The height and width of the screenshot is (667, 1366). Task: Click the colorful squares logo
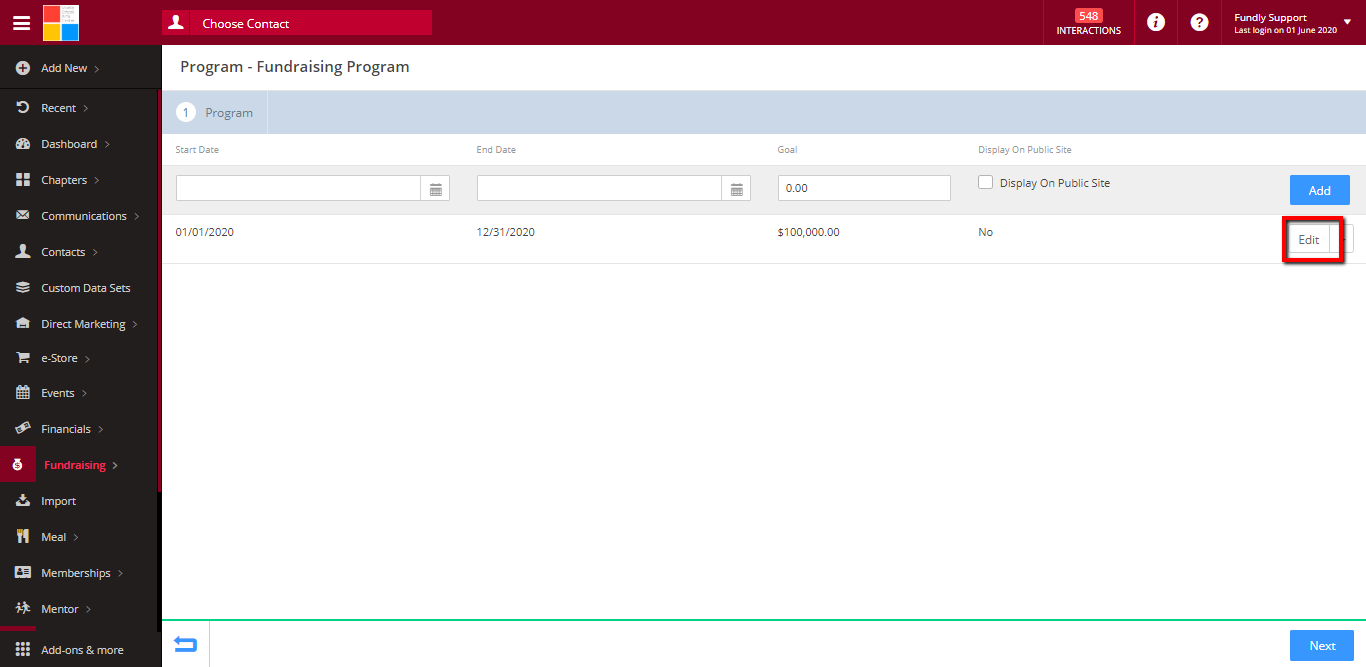click(x=61, y=22)
